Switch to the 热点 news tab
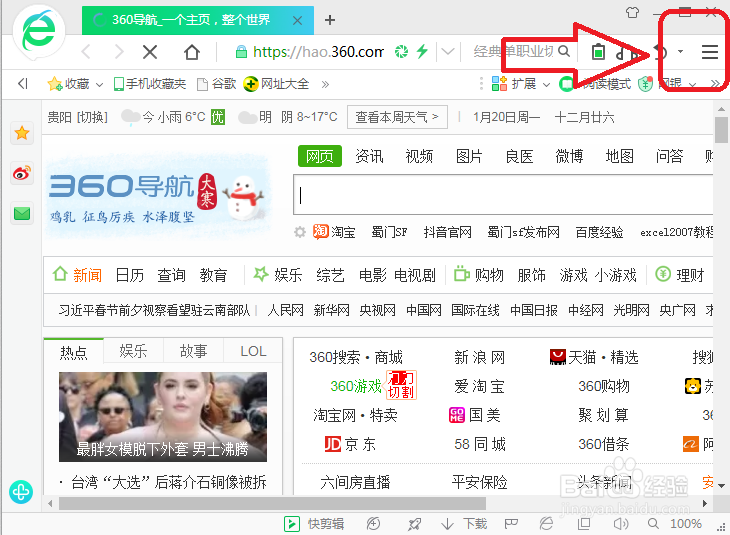Viewport: 730px width, 535px height. coord(74,352)
